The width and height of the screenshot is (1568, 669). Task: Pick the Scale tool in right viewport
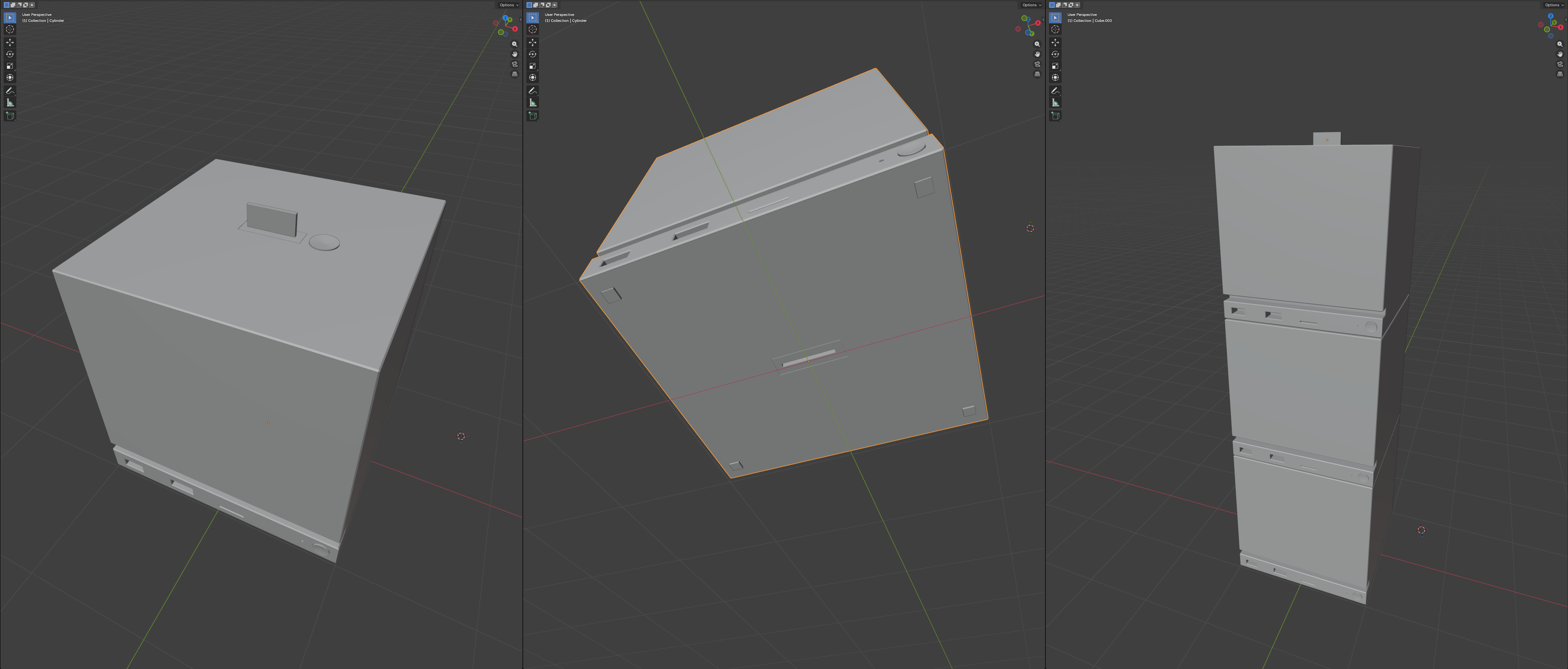[1055, 66]
